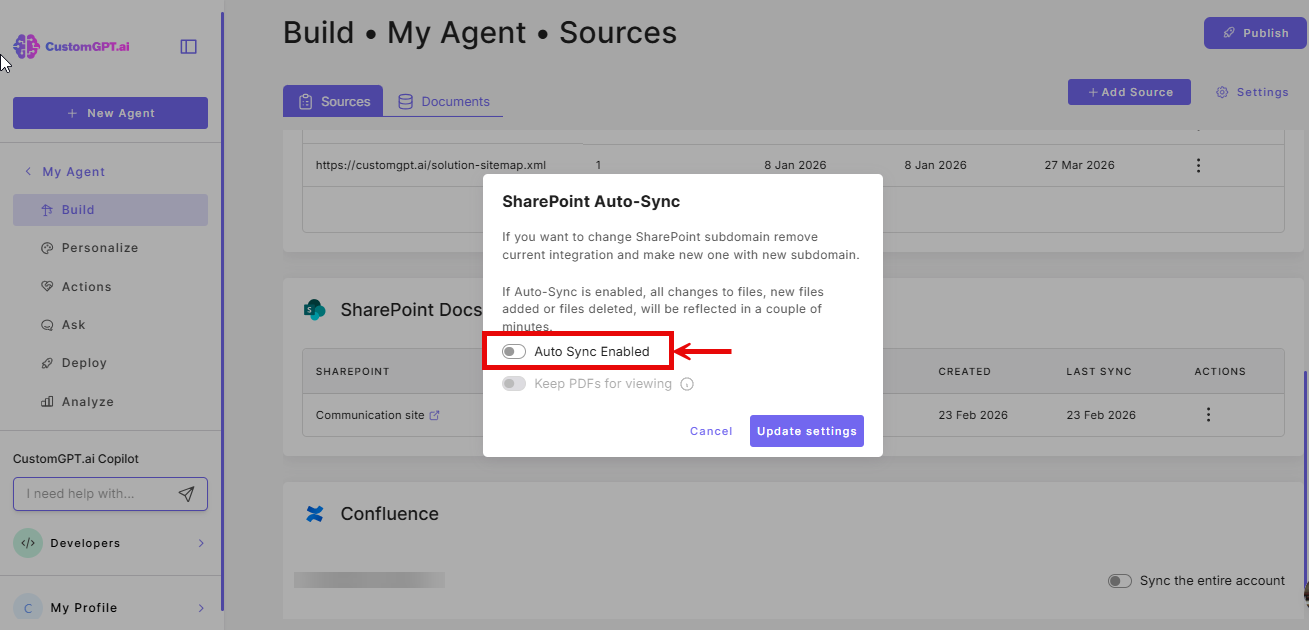This screenshot has height=630, width=1309.
Task: Open the Personalize panel
Action: [x=110, y=247]
